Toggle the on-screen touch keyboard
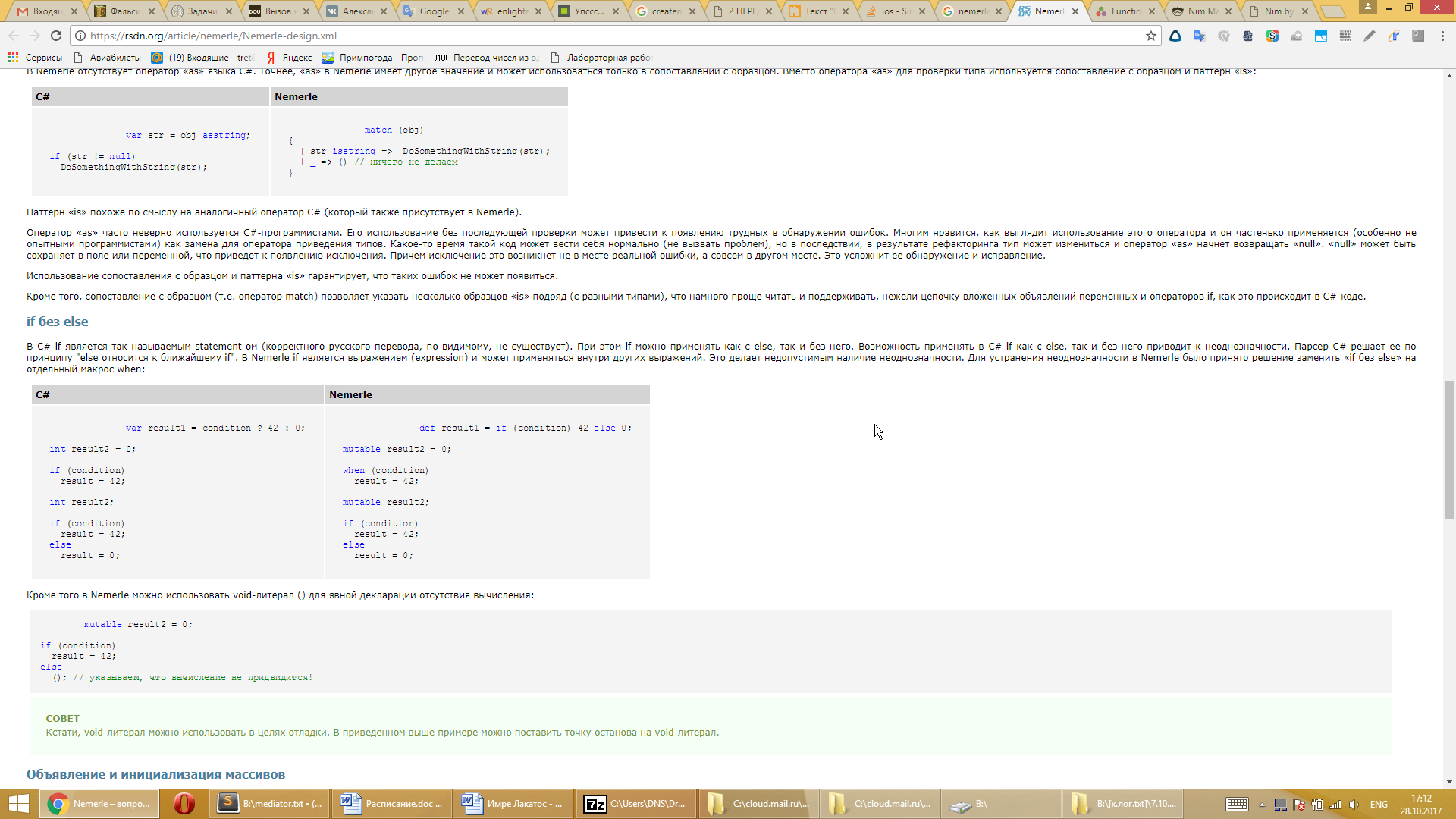Viewport: 1456px width, 819px height. coord(1237,805)
